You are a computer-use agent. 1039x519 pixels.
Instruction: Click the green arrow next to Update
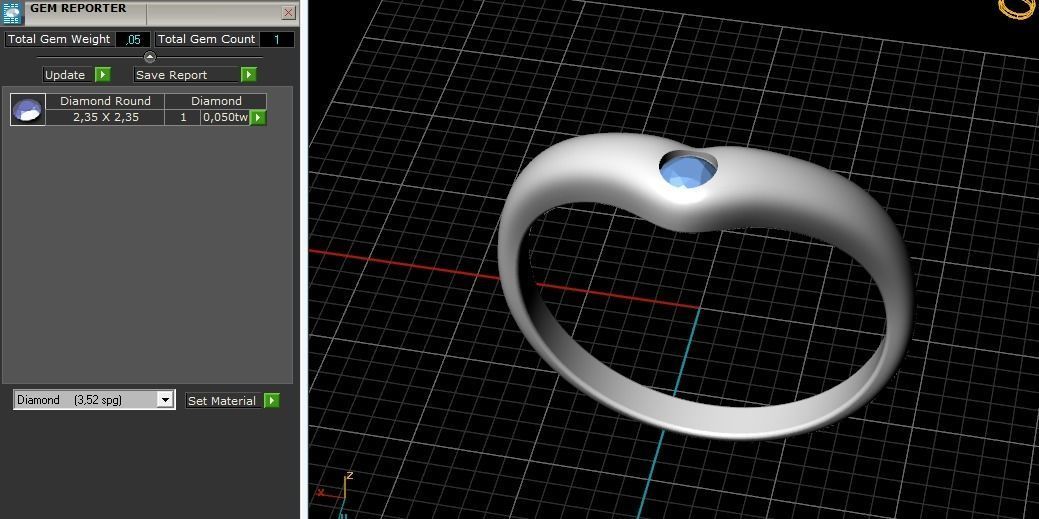pyautogui.click(x=103, y=75)
